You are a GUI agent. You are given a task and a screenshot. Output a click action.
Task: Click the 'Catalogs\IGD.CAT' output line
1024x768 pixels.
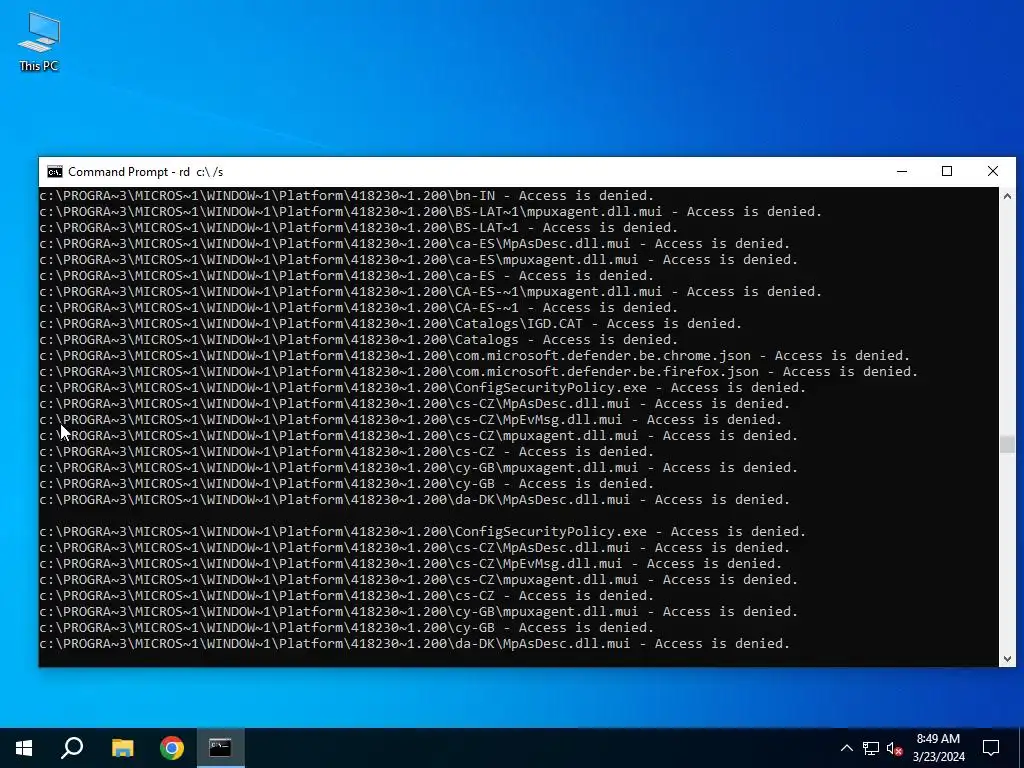click(x=391, y=324)
